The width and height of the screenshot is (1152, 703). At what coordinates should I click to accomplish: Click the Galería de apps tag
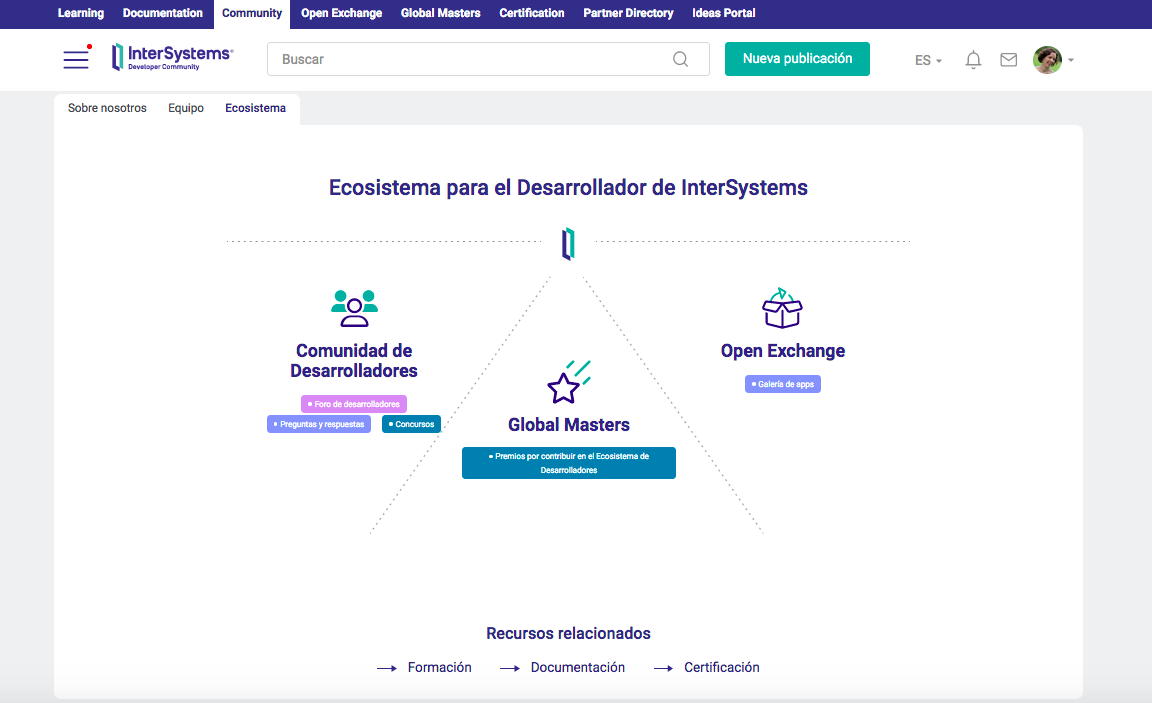(x=782, y=384)
